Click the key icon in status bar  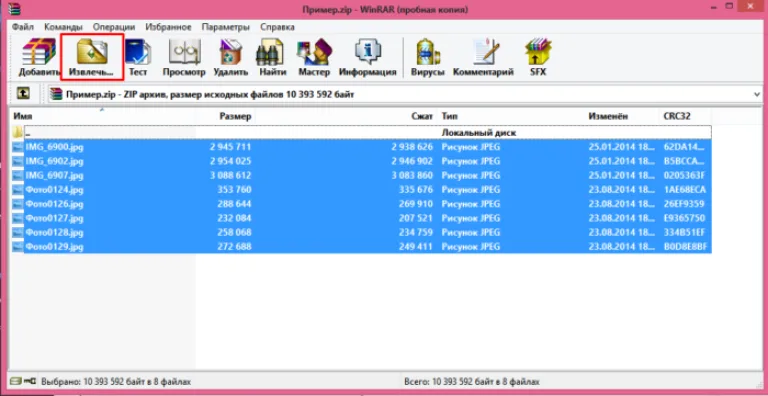click(x=30, y=381)
